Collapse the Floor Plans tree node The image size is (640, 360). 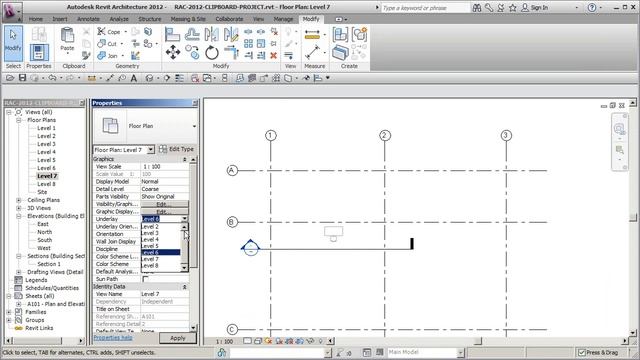point(19,120)
